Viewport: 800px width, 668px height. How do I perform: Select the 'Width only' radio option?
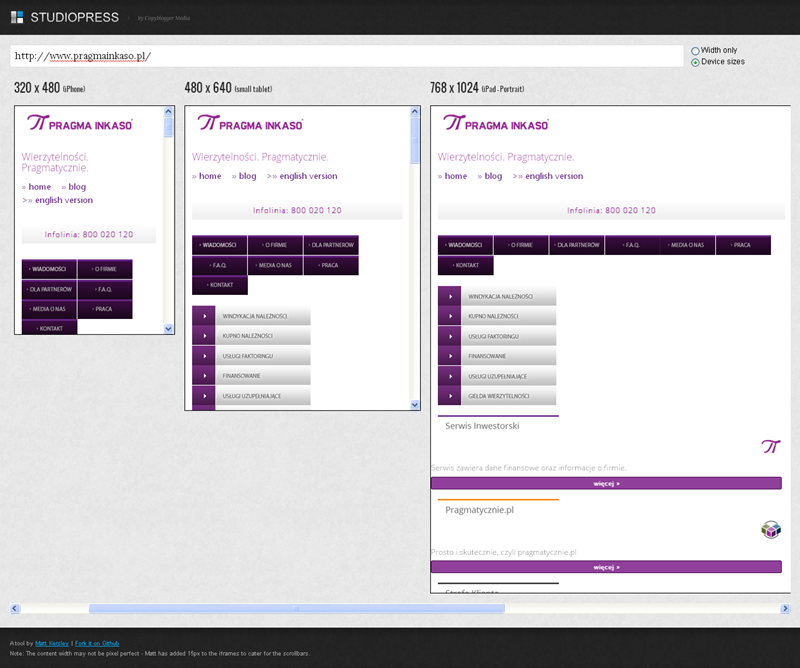pos(695,50)
